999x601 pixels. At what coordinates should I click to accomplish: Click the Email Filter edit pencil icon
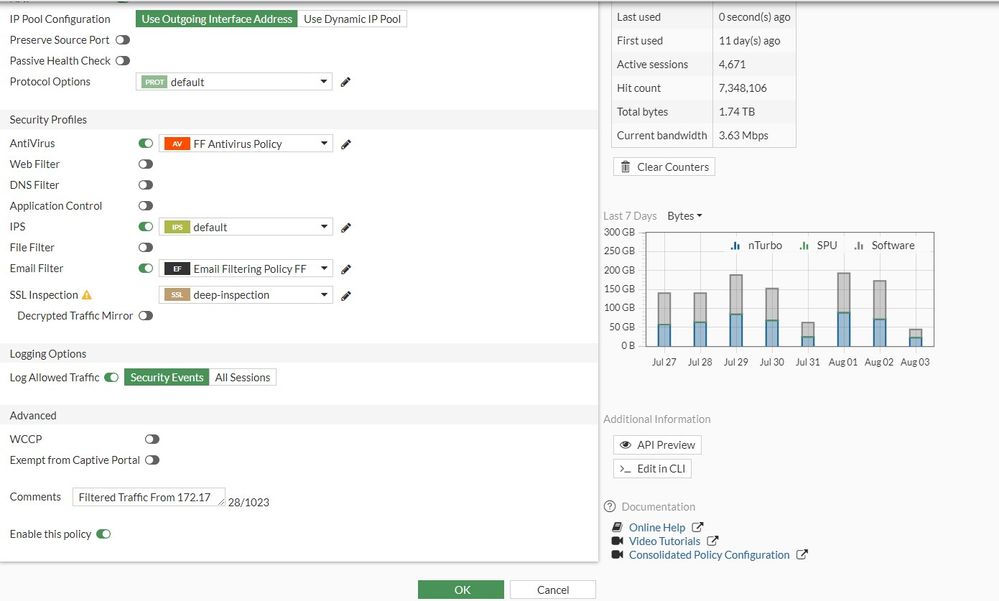346,269
